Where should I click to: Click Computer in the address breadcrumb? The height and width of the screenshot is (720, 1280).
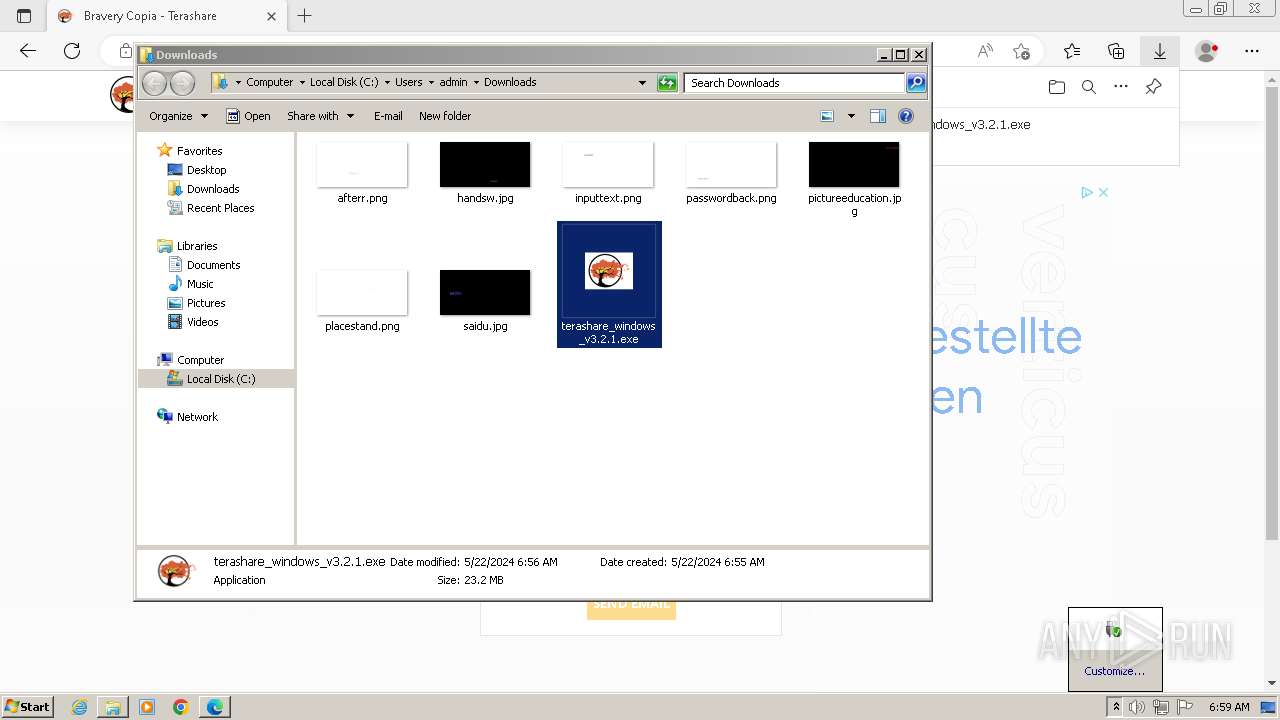tap(269, 83)
